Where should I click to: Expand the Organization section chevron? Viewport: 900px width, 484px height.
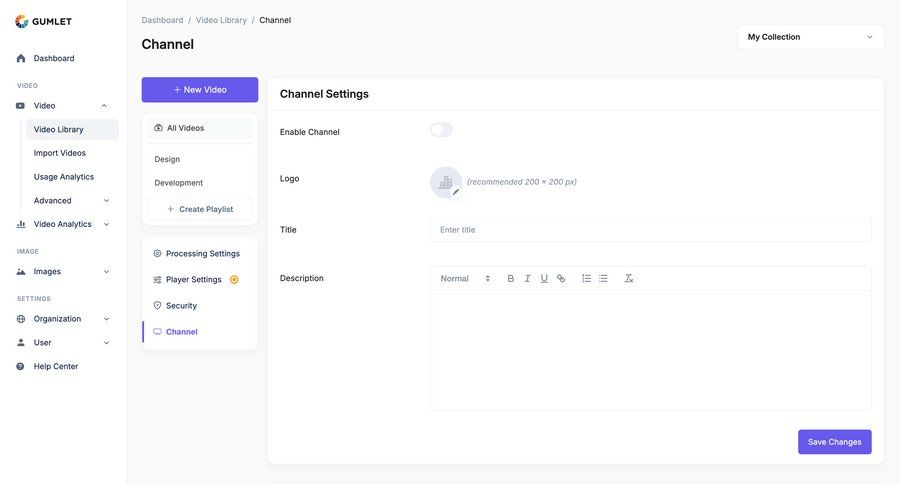(106, 319)
